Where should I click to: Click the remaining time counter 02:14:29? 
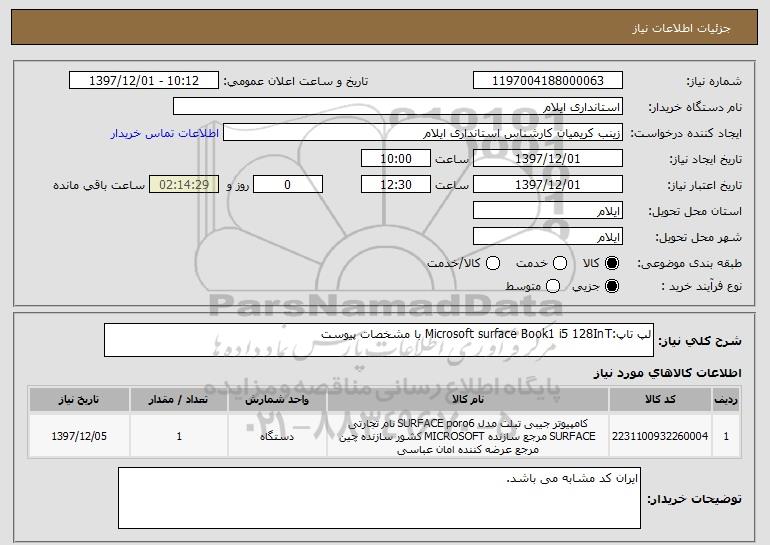pos(184,185)
